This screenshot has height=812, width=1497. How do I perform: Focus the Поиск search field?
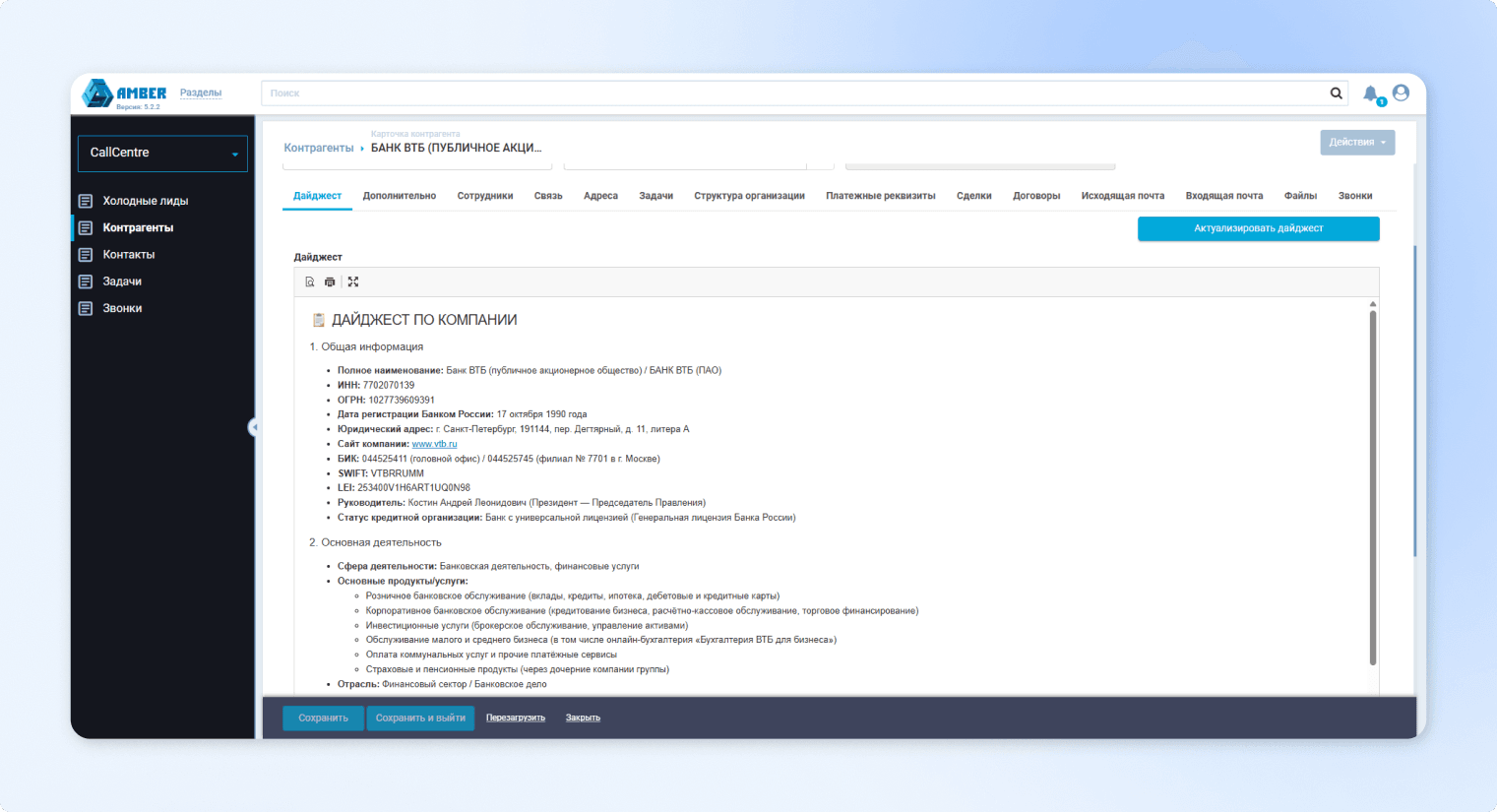[793, 94]
